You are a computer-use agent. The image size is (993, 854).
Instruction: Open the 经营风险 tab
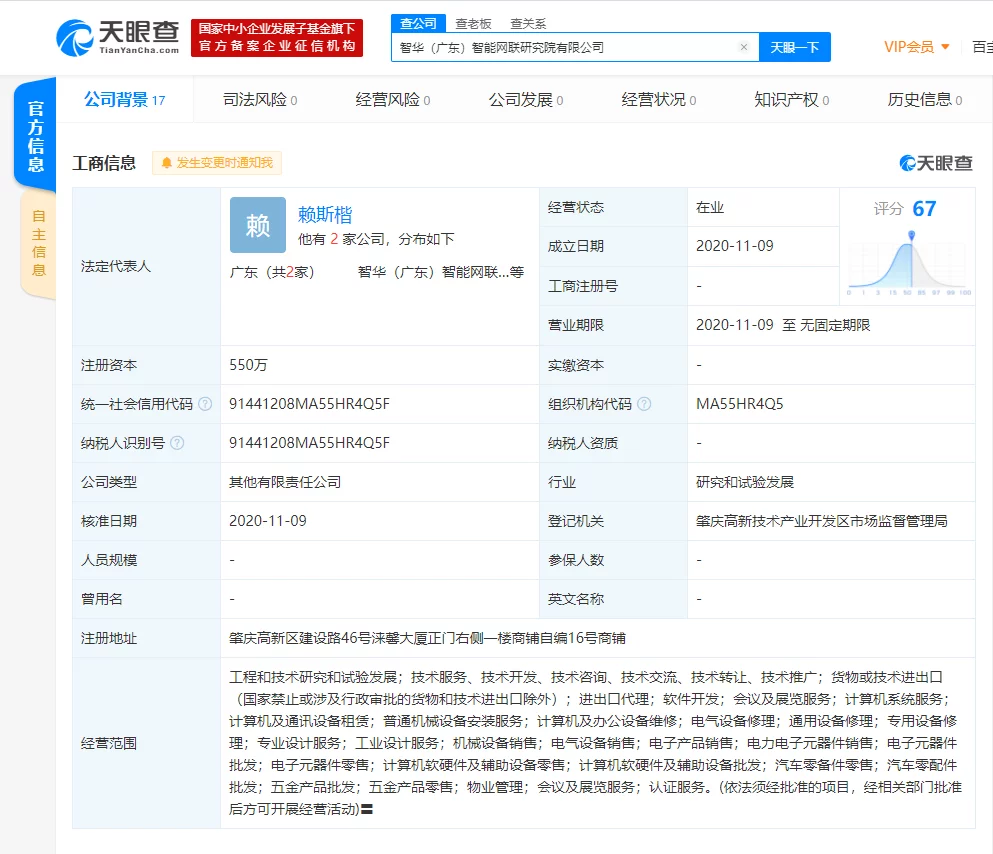point(393,100)
